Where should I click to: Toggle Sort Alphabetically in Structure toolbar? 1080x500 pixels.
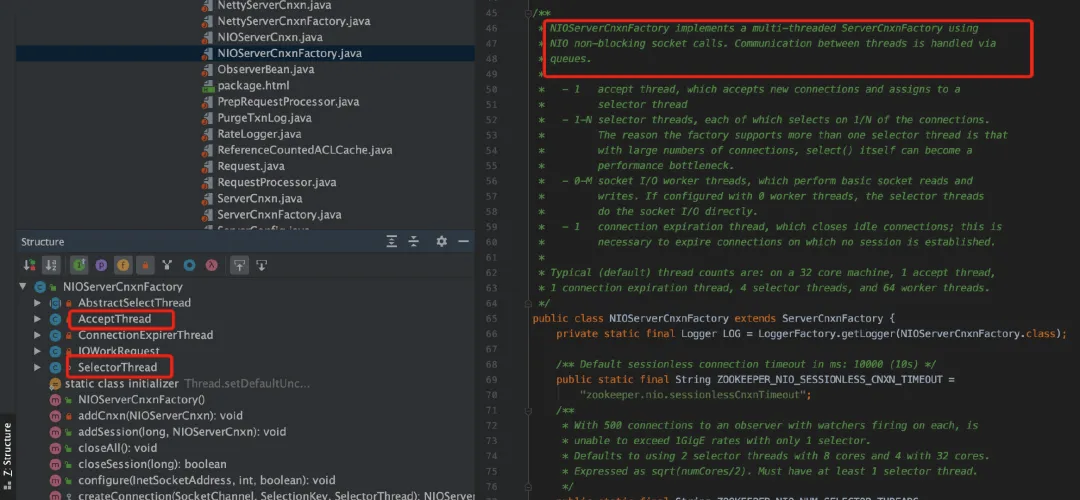(x=51, y=264)
